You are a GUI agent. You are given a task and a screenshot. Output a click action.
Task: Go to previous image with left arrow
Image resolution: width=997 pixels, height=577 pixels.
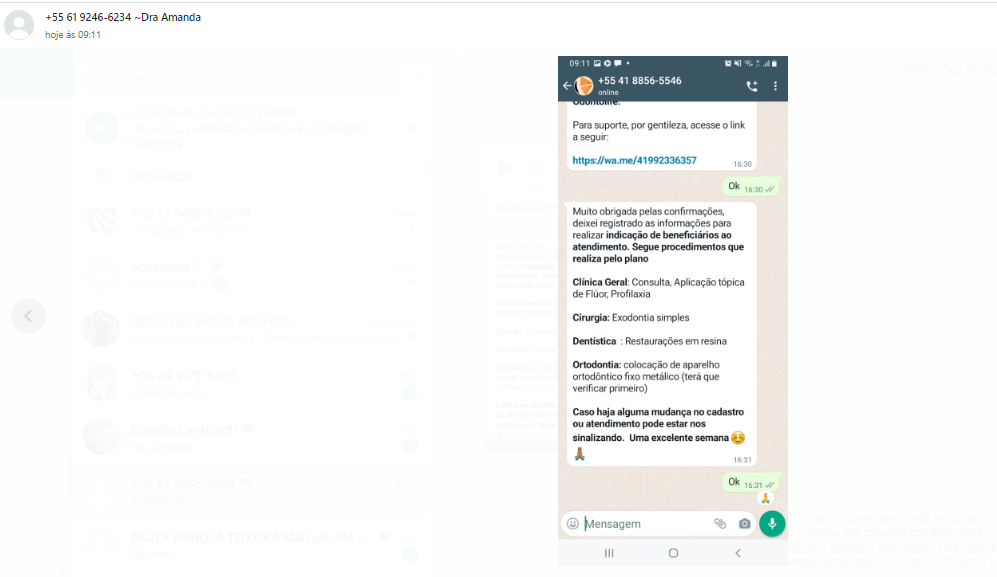tap(29, 316)
